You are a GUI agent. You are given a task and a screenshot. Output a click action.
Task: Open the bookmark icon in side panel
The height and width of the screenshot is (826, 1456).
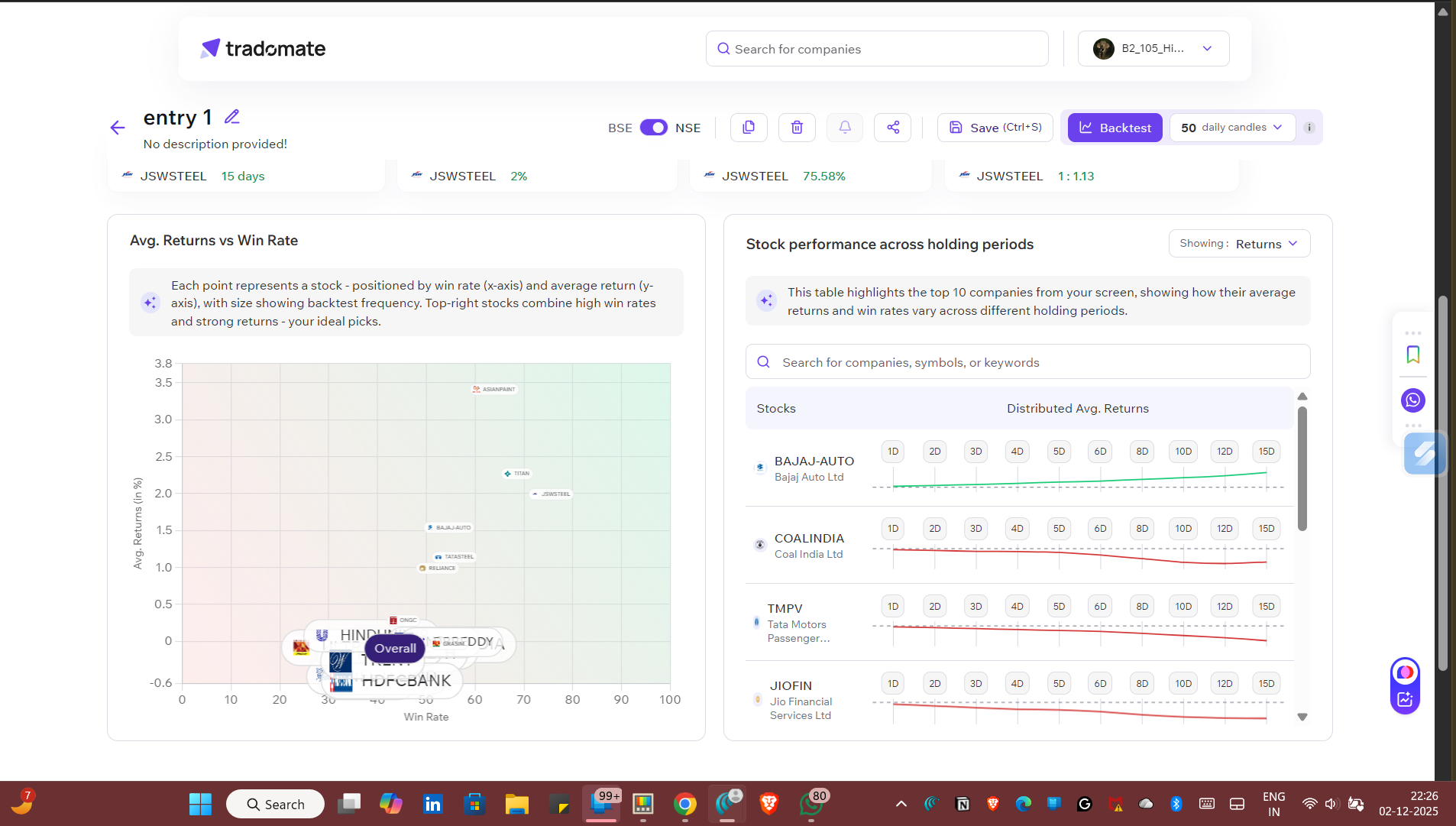(x=1413, y=355)
